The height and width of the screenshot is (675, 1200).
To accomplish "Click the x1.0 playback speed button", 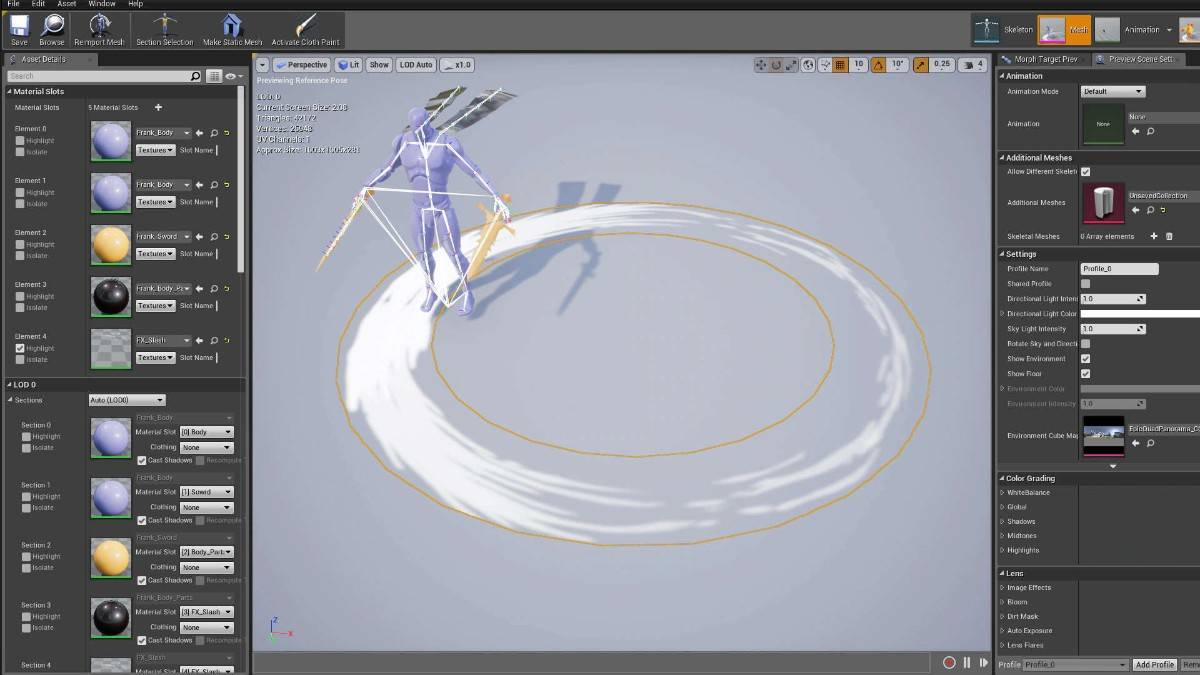I will point(457,65).
